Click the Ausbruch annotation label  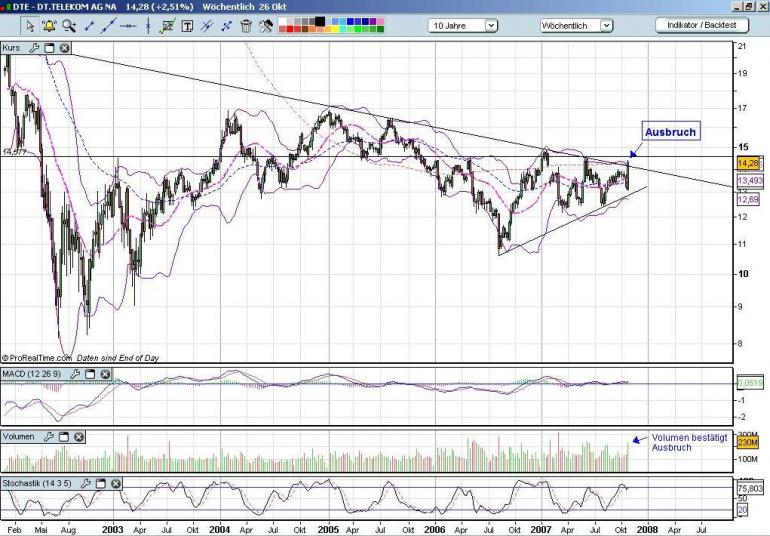coord(670,132)
